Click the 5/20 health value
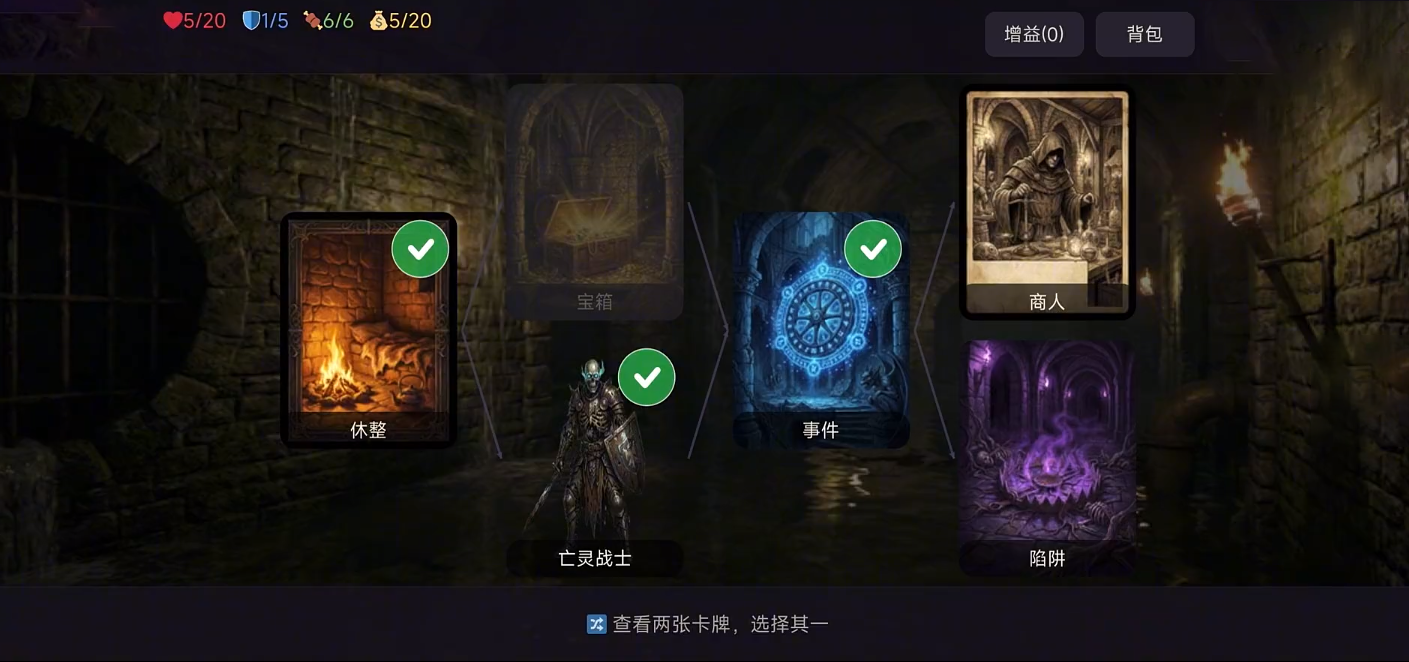This screenshot has height=662, width=1409. point(205,21)
